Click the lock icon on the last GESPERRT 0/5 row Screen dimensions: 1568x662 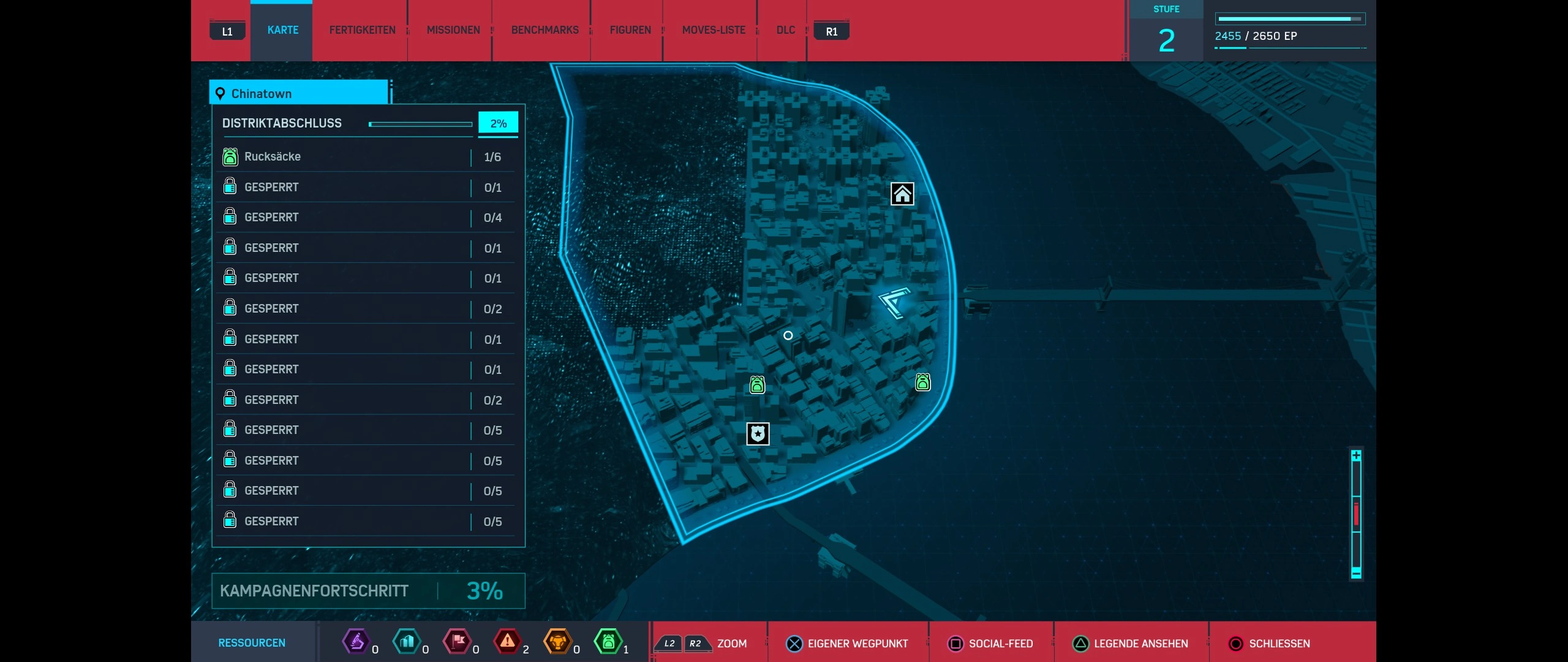pyautogui.click(x=230, y=520)
